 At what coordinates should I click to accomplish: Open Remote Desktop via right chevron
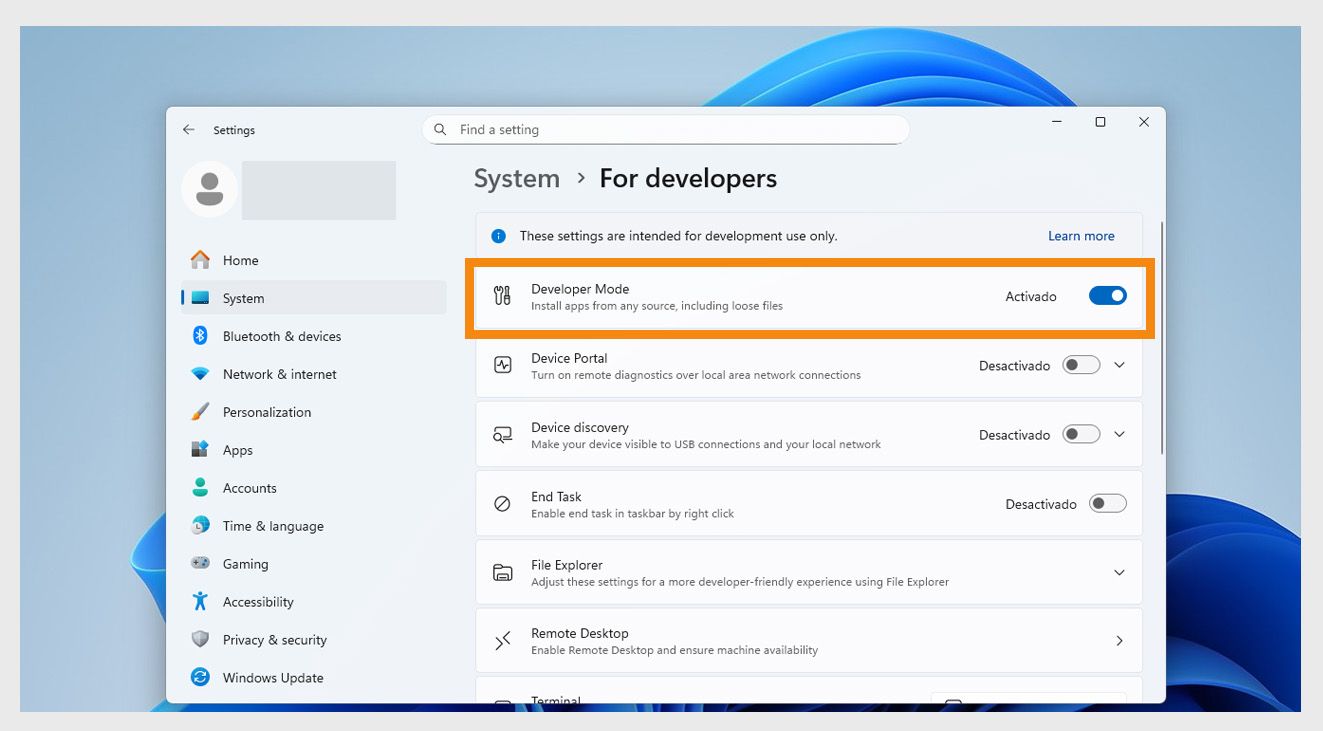(x=1119, y=641)
